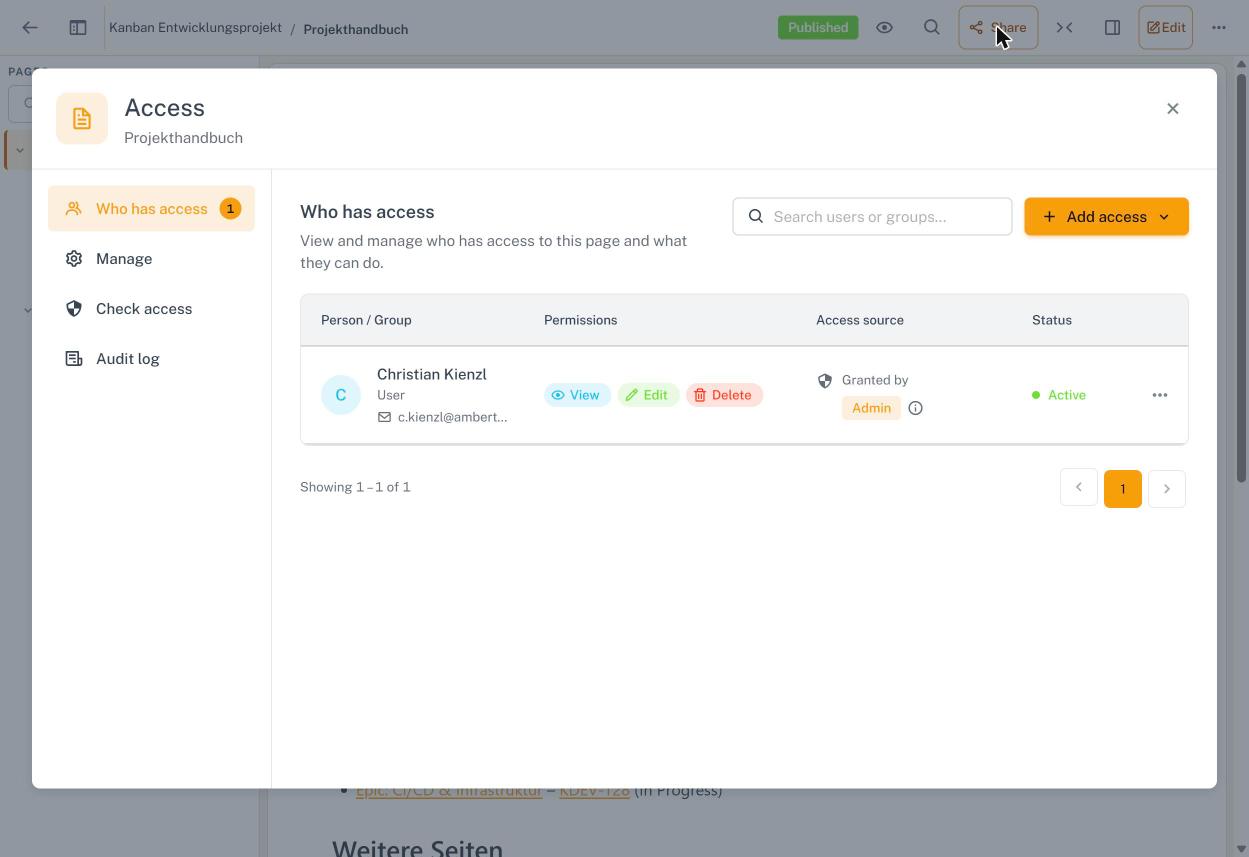Click the Admin access source tag
The height and width of the screenshot is (857, 1249).
click(x=871, y=408)
